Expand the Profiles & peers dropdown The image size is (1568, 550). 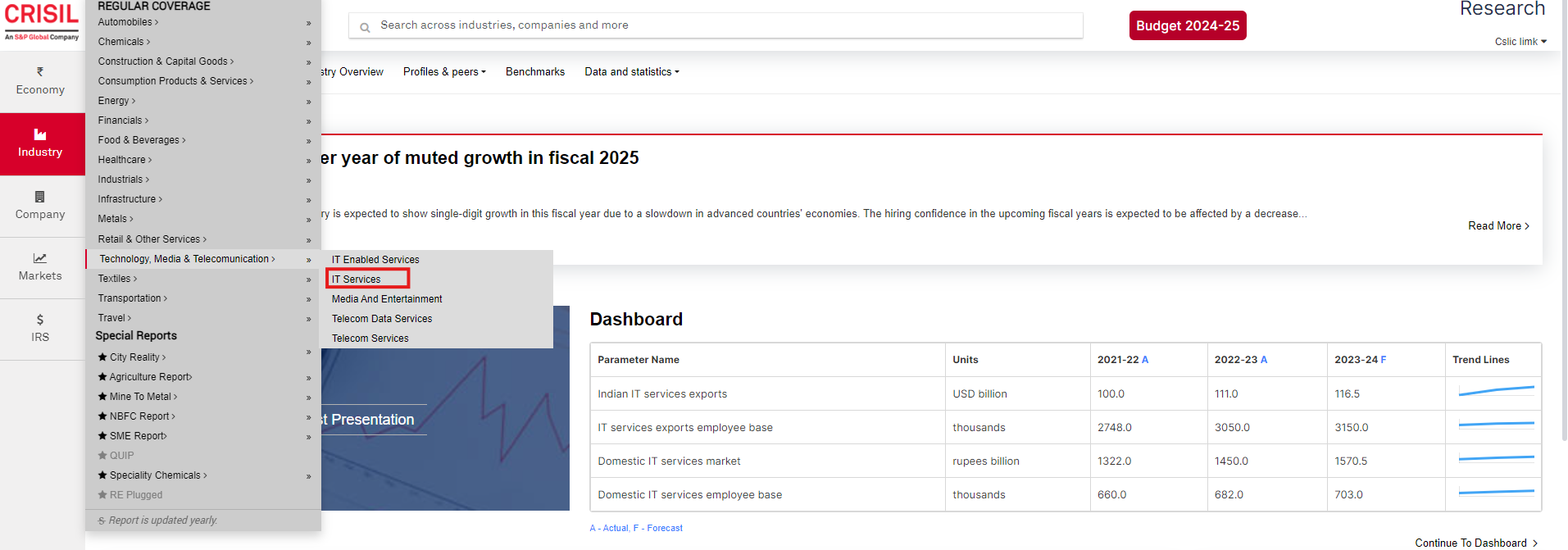click(x=444, y=72)
